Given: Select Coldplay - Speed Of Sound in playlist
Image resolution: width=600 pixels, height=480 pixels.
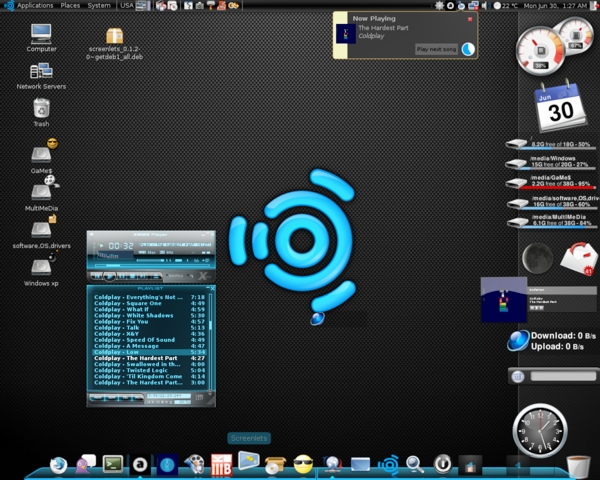Looking at the screenshot, I should [x=149, y=340].
